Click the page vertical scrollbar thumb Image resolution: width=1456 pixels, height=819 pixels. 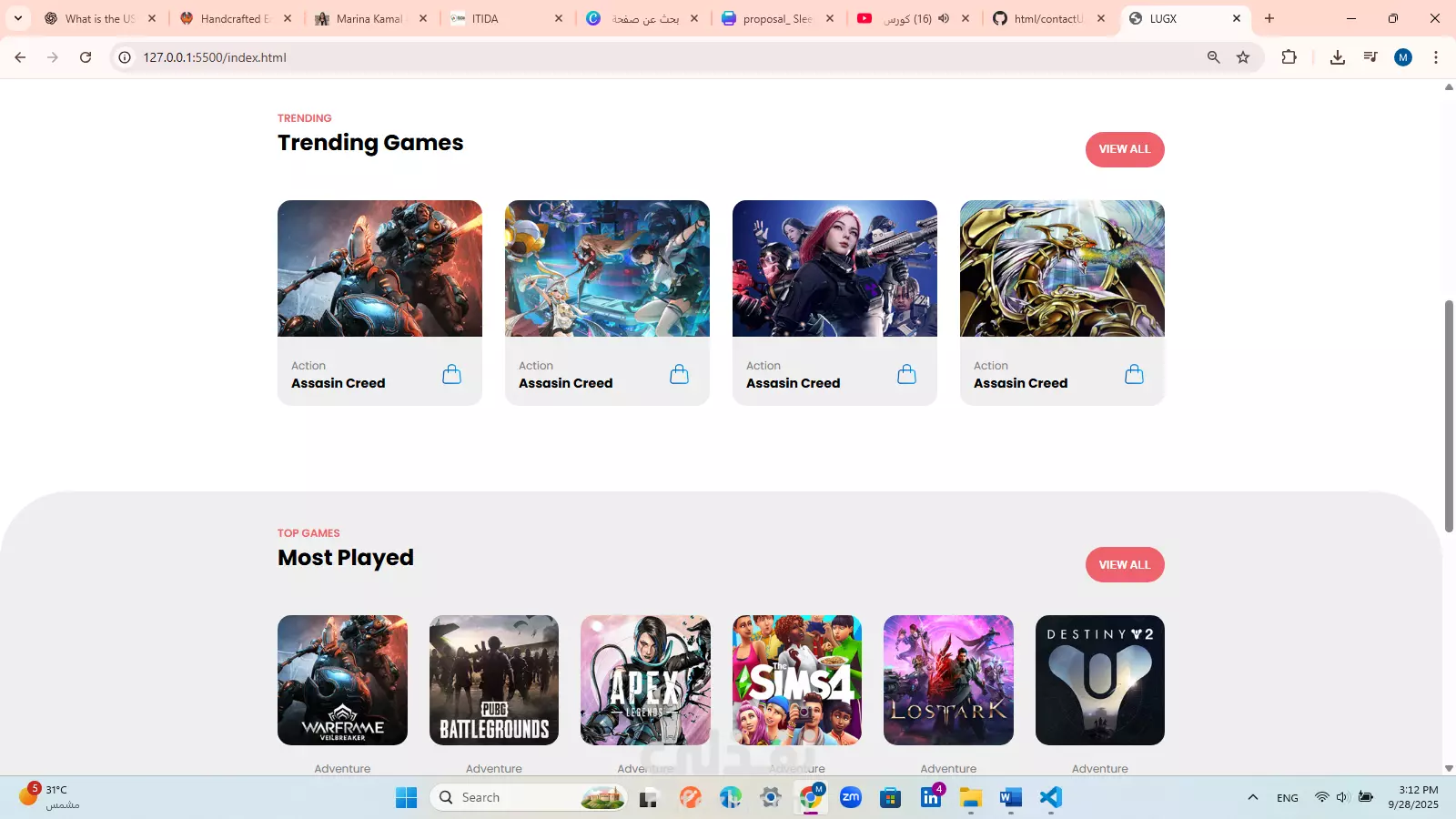[1449, 416]
